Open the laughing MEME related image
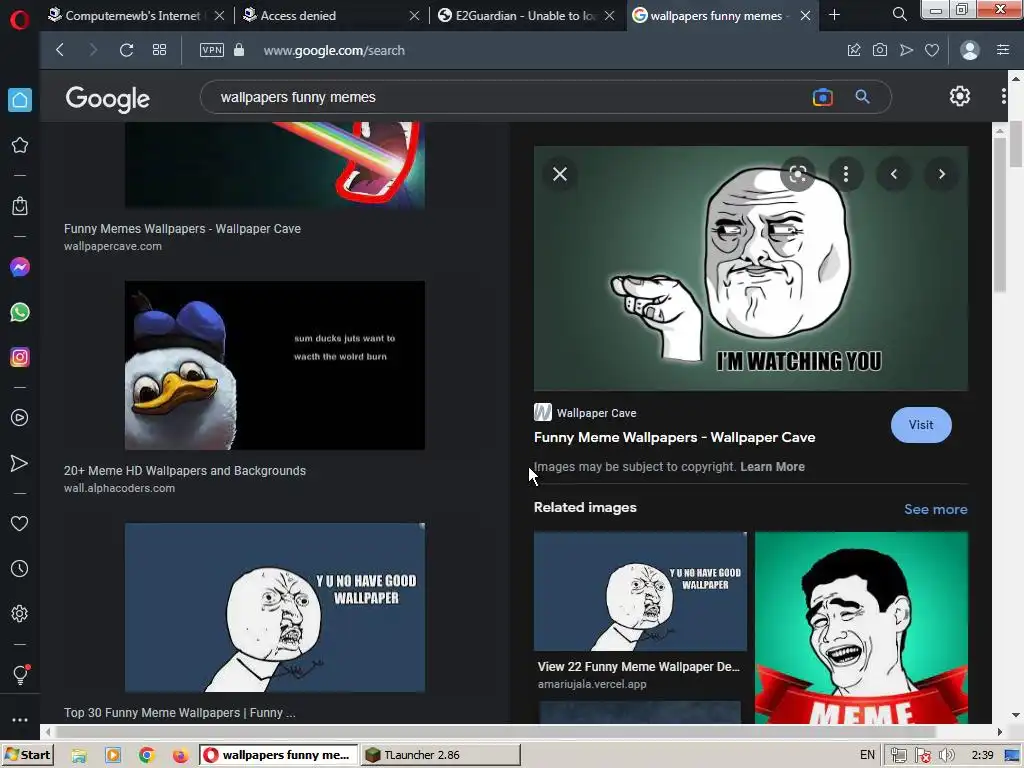The height and width of the screenshot is (768, 1024). [x=861, y=628]
